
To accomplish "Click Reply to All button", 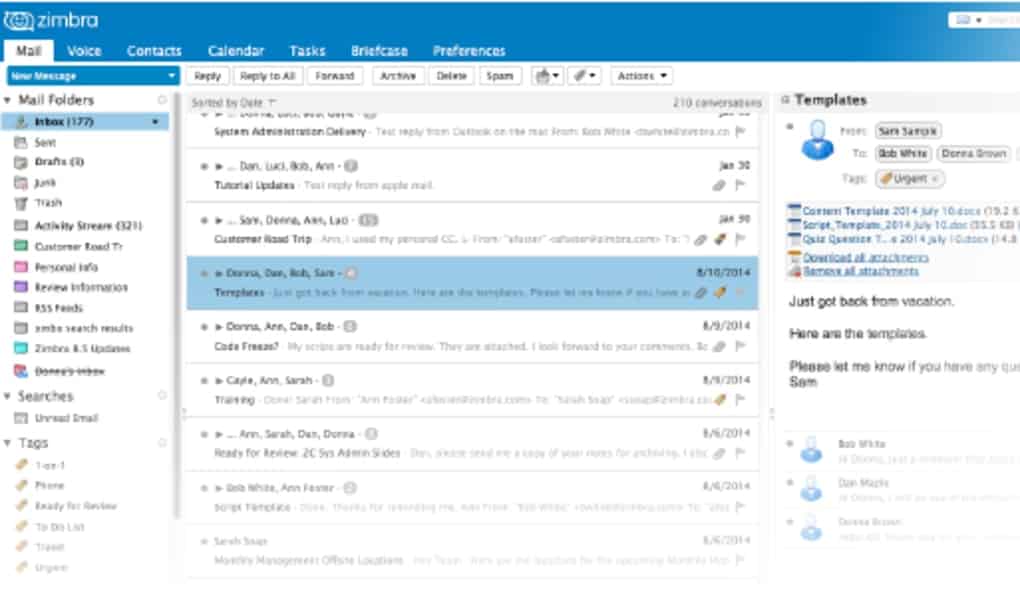I will point(267,76).
